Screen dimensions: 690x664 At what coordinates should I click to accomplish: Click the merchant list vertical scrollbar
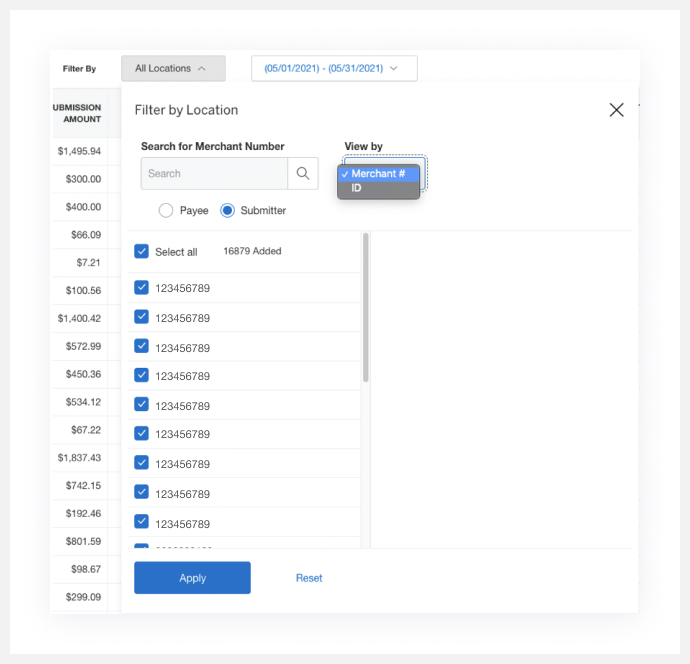point(365,308)
